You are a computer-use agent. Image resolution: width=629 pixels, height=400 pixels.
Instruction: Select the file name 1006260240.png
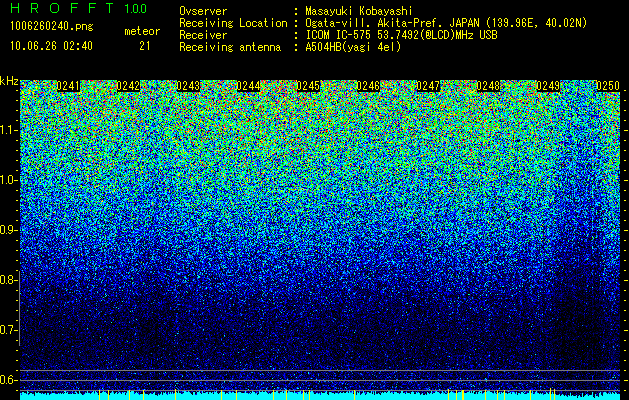pyautogui.click(x=52, y=27)
